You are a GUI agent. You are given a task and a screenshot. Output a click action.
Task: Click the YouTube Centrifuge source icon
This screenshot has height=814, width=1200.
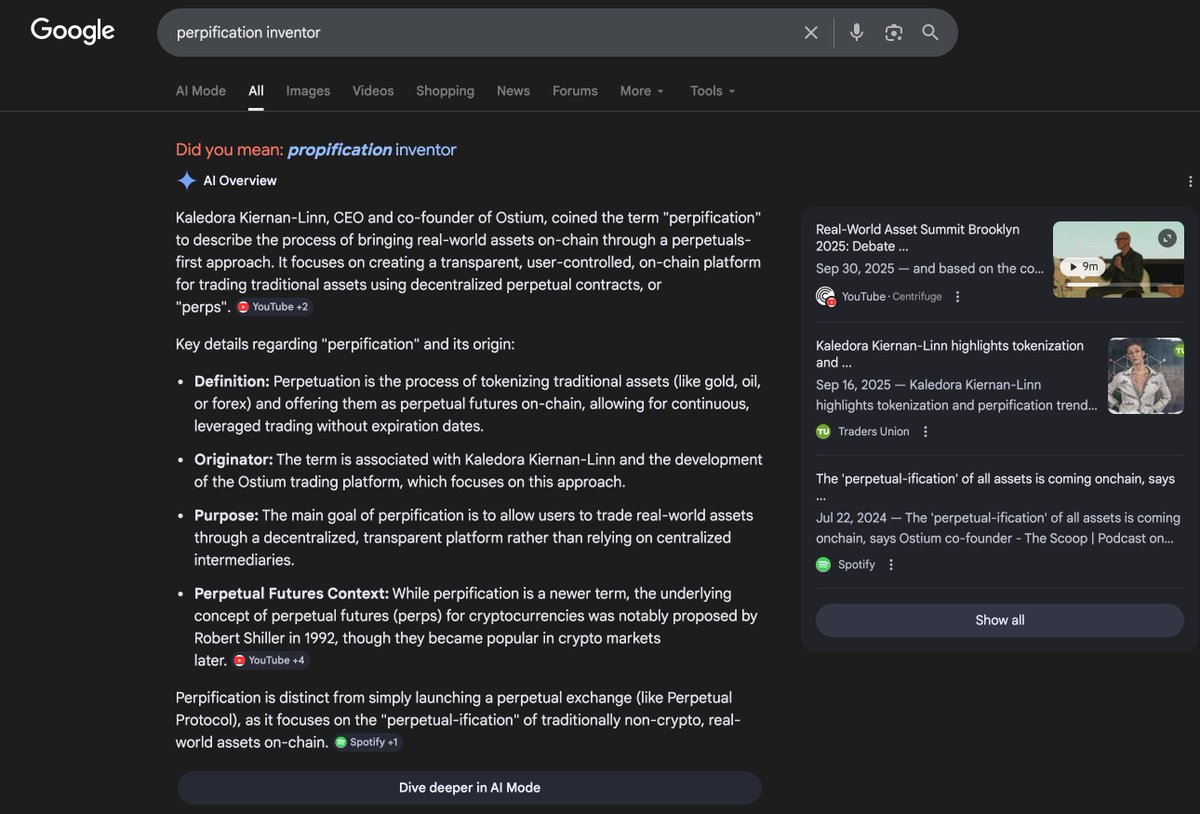pos(825,297)
